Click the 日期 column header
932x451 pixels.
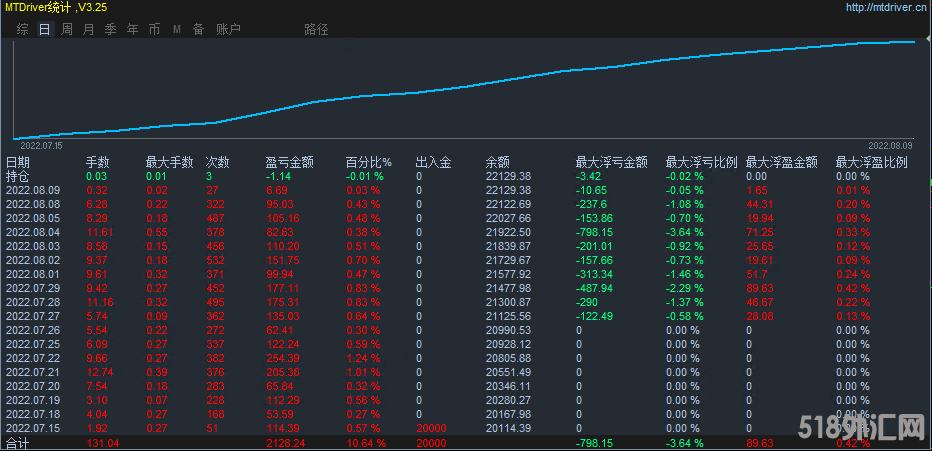(x=18, y=162)
